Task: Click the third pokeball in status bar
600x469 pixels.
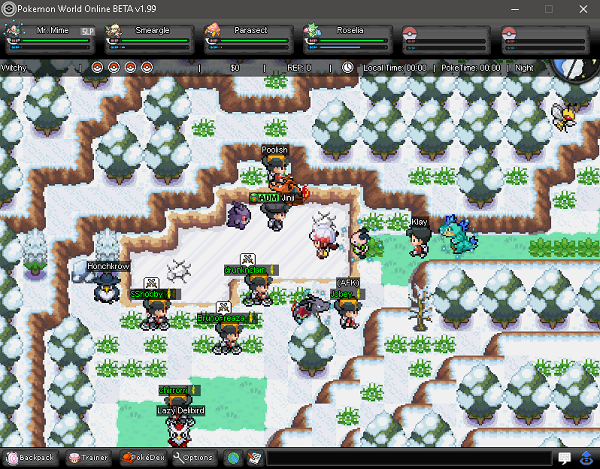Action: 130,68
